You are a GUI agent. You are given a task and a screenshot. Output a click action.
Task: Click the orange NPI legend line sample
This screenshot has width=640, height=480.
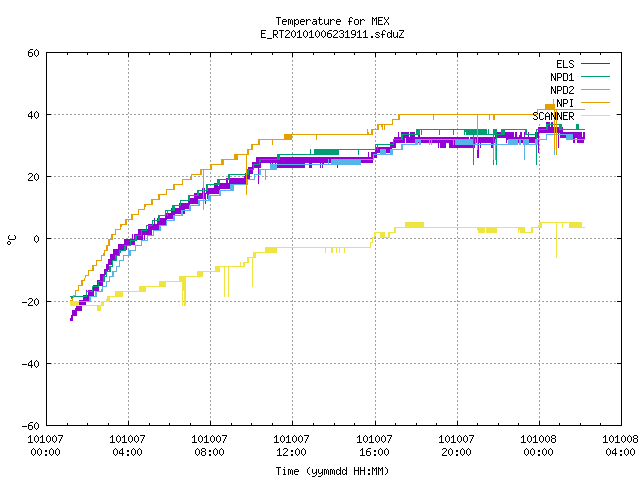point(596,102)
